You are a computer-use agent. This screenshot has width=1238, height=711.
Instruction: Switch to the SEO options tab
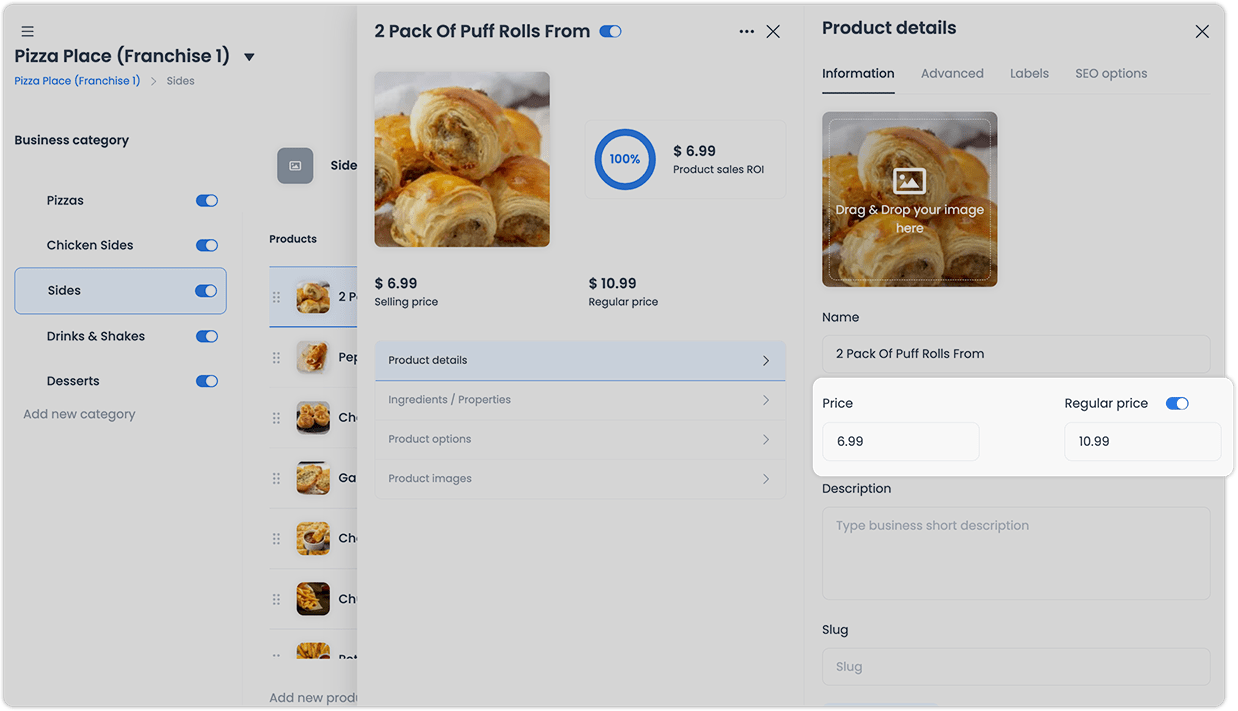pyautogui.click(x=1111, y=74)
